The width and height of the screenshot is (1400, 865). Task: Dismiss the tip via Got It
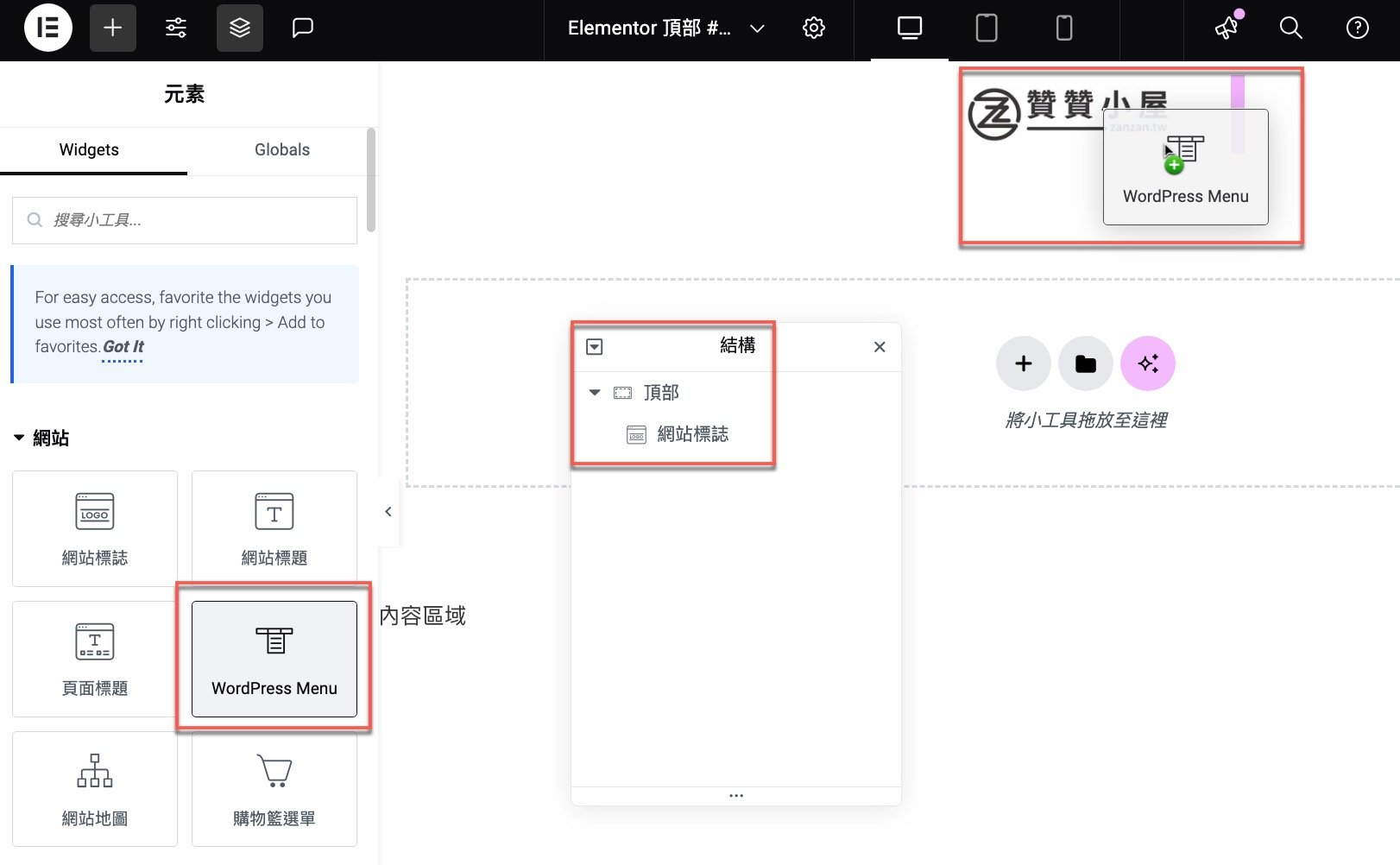point(123,347)
